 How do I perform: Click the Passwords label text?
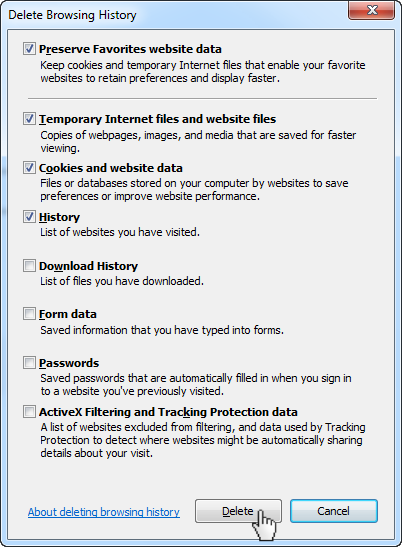click(x=69, y=363)
